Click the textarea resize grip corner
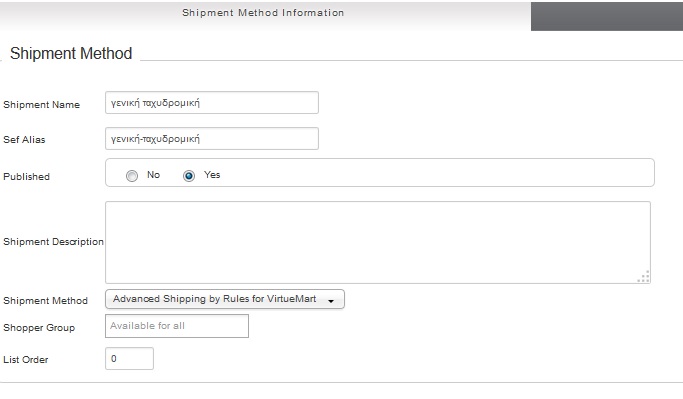The image size is (683, 399). [644, 277]
